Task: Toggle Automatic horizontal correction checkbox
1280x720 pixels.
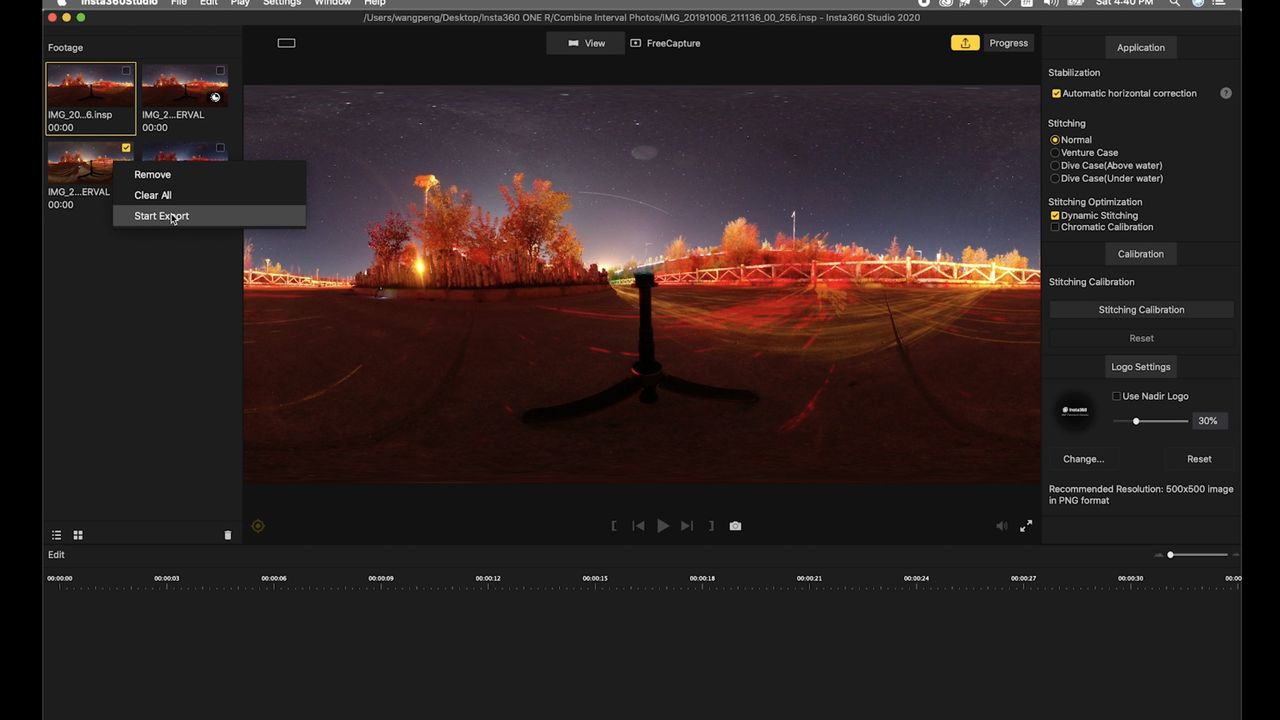Action: 1056,94
